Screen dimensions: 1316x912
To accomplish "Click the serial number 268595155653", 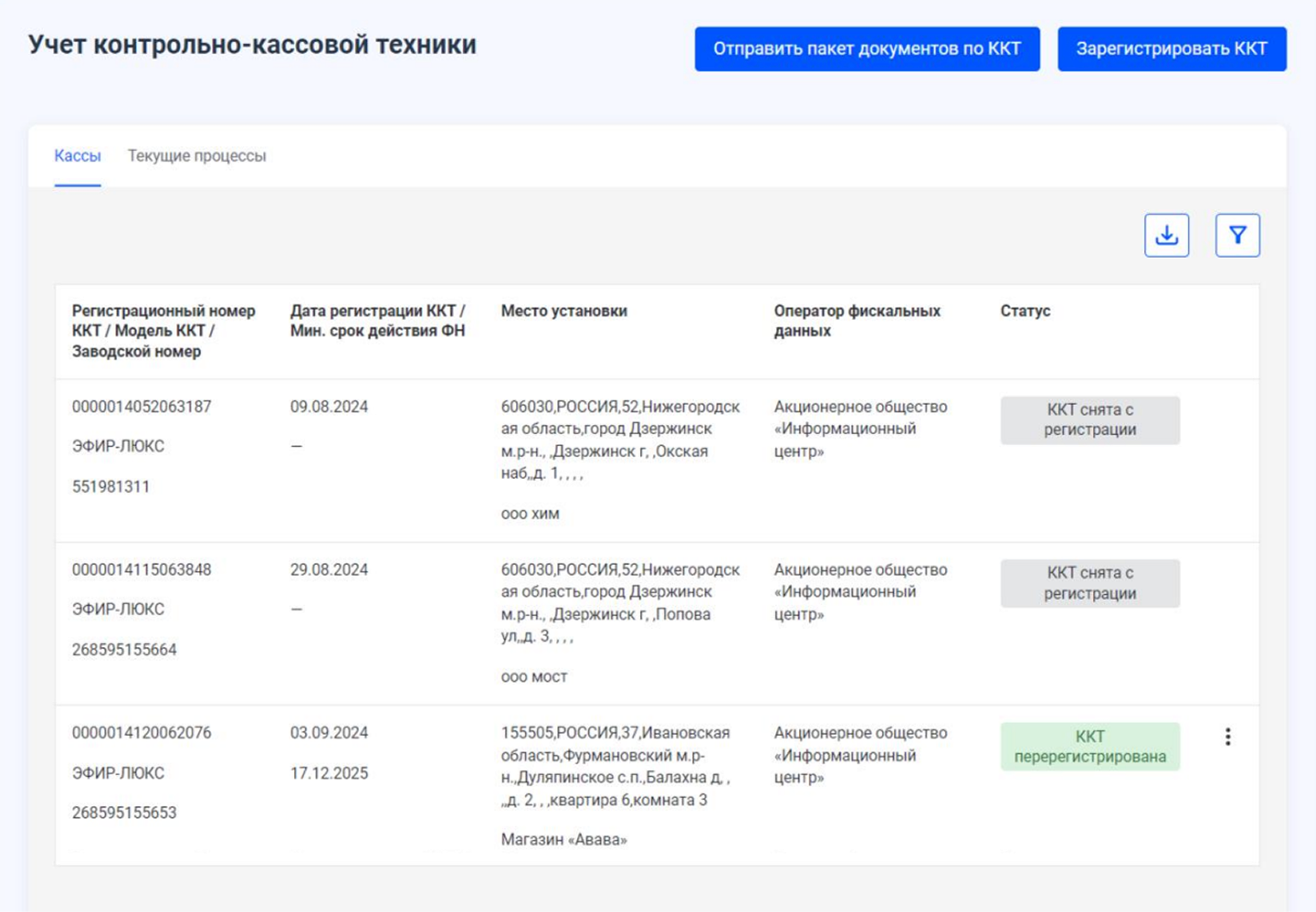I will tap(124, 813).
